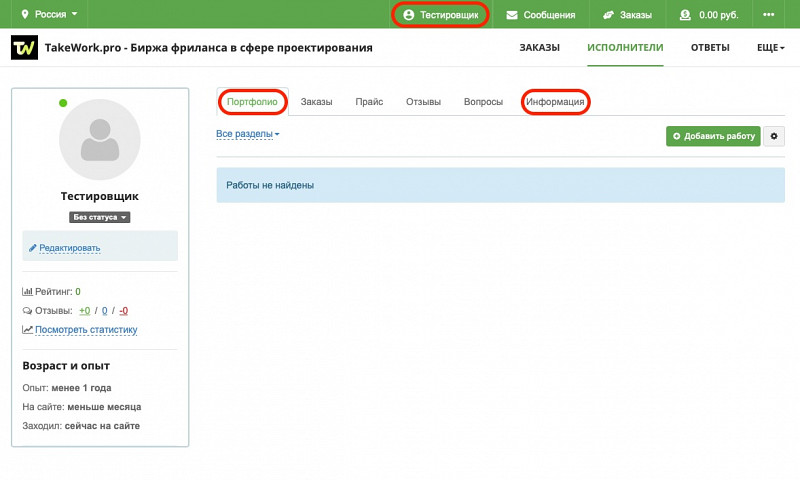The width and height of the screenshot is (800, 480).
Task: Click the Тестировщик user profile icon
Action: coord(409,15)
